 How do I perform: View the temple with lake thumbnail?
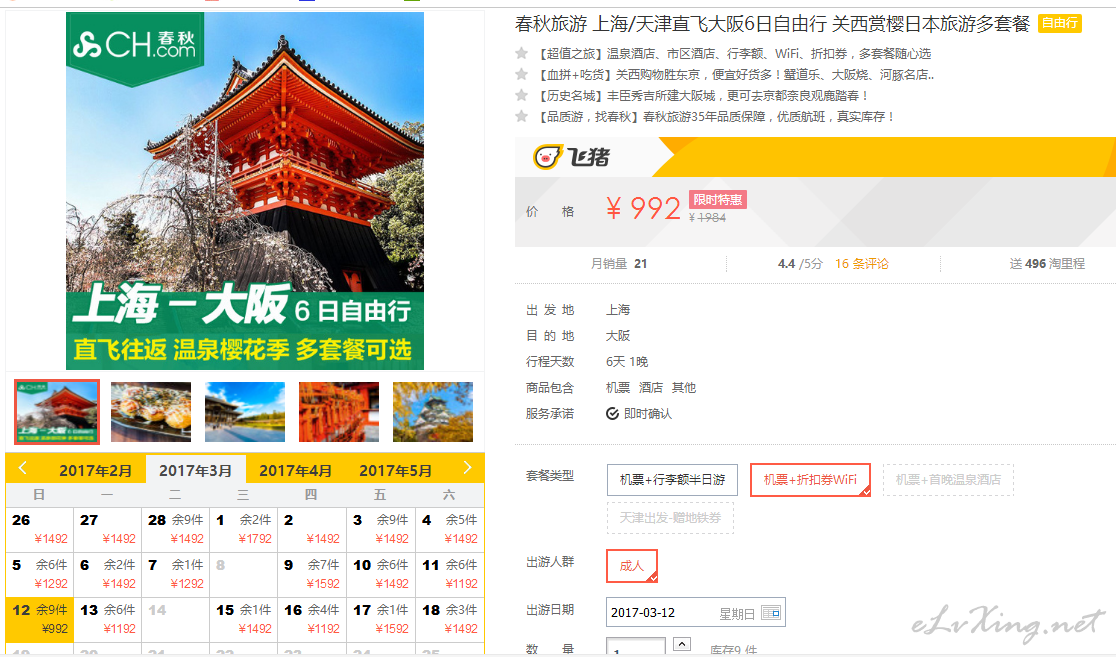245,412
